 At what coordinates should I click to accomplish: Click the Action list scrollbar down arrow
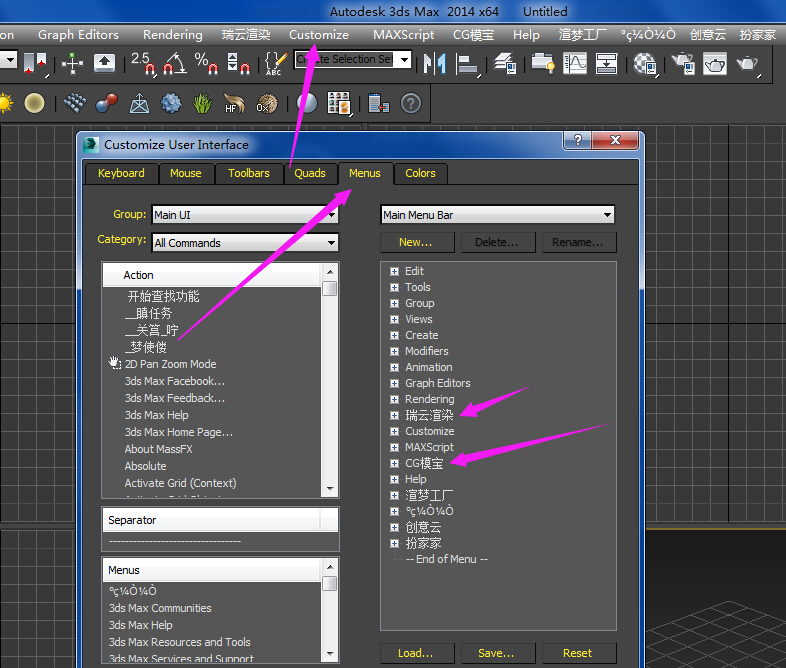click(330, 489)
